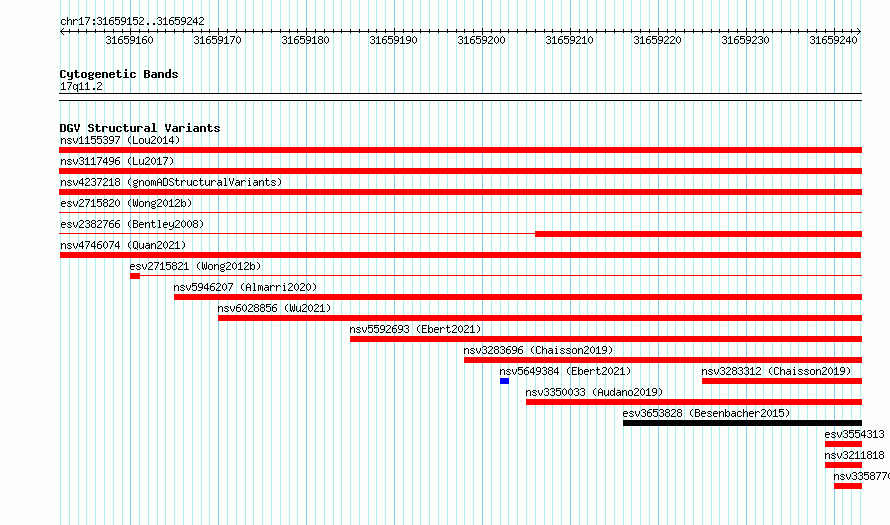
Task: Click the red bar under nsv1155397
Action: tap(460, 150)
